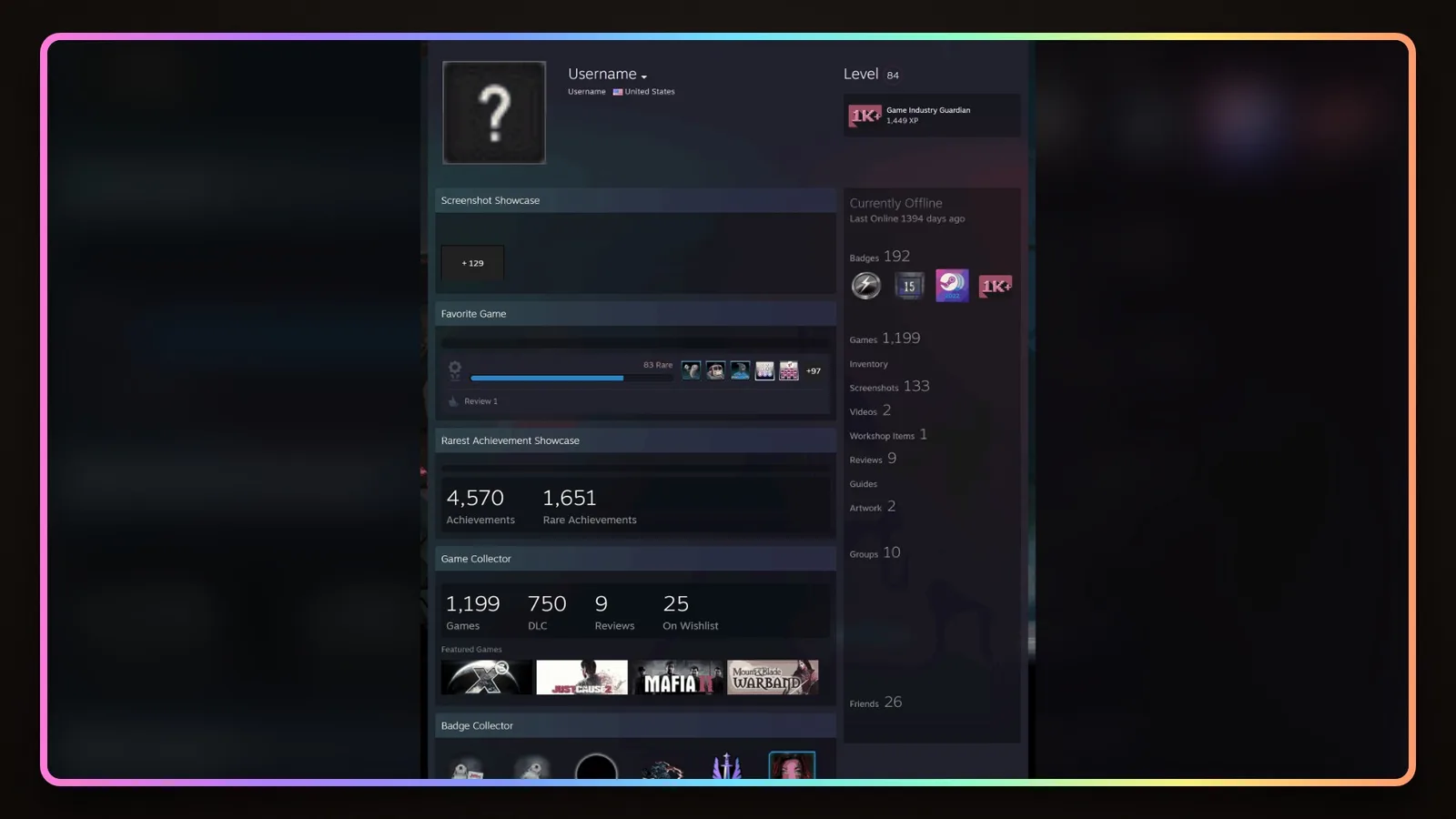This screenshot has height=819, width=1456.
Task: Click the fourth achievement icon in Favorite Game
Action: tap(764, 370)
